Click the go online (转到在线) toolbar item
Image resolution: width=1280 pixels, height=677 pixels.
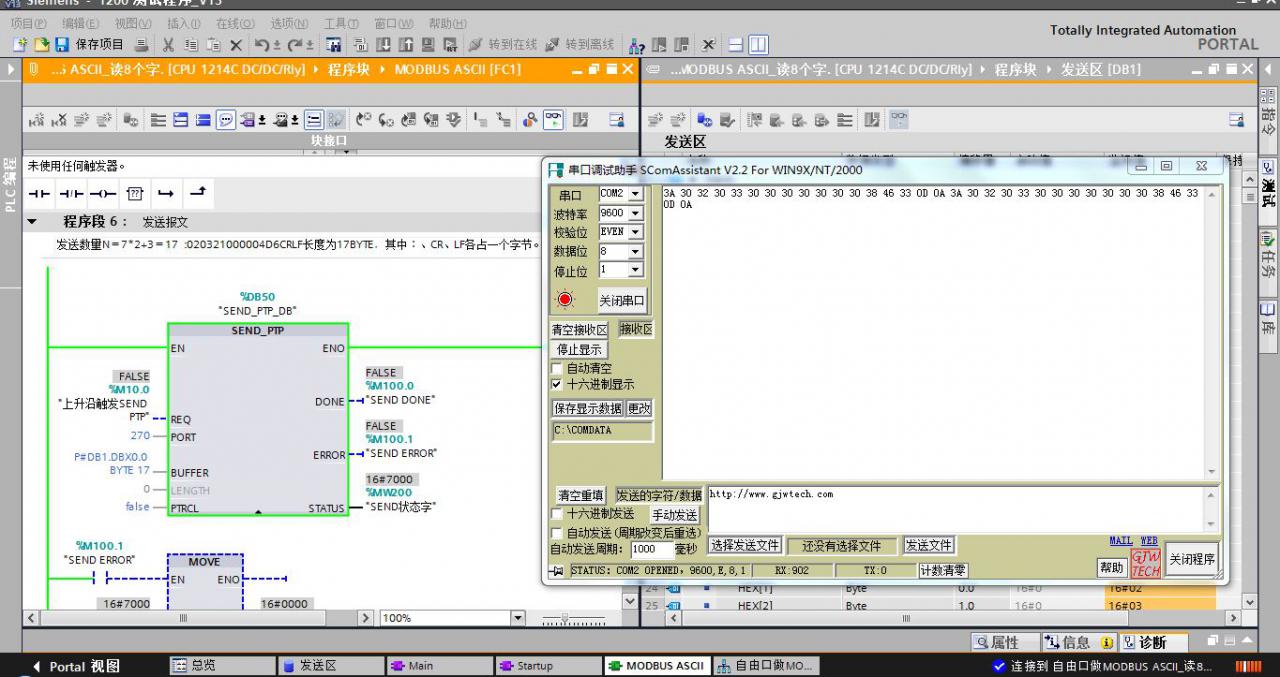coord(503,44)
